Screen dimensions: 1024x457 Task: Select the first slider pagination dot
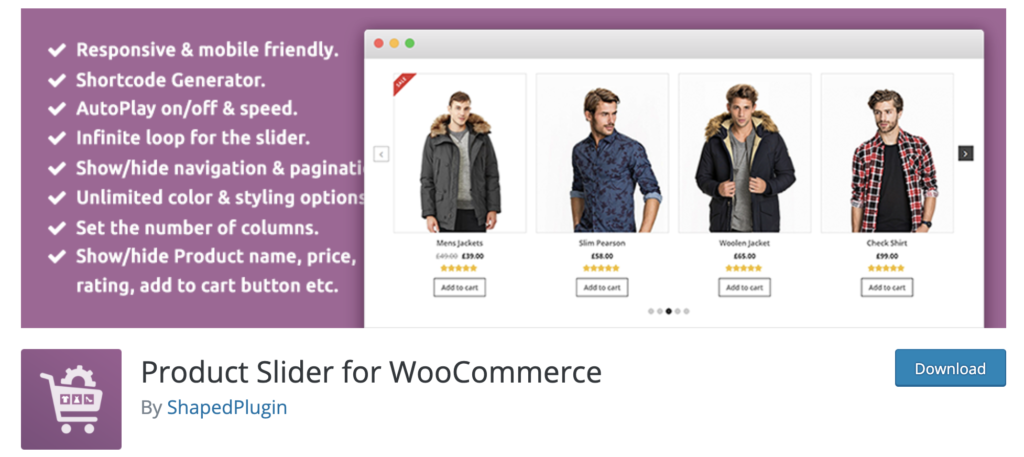pyautogui.click(x=651, y=311)
